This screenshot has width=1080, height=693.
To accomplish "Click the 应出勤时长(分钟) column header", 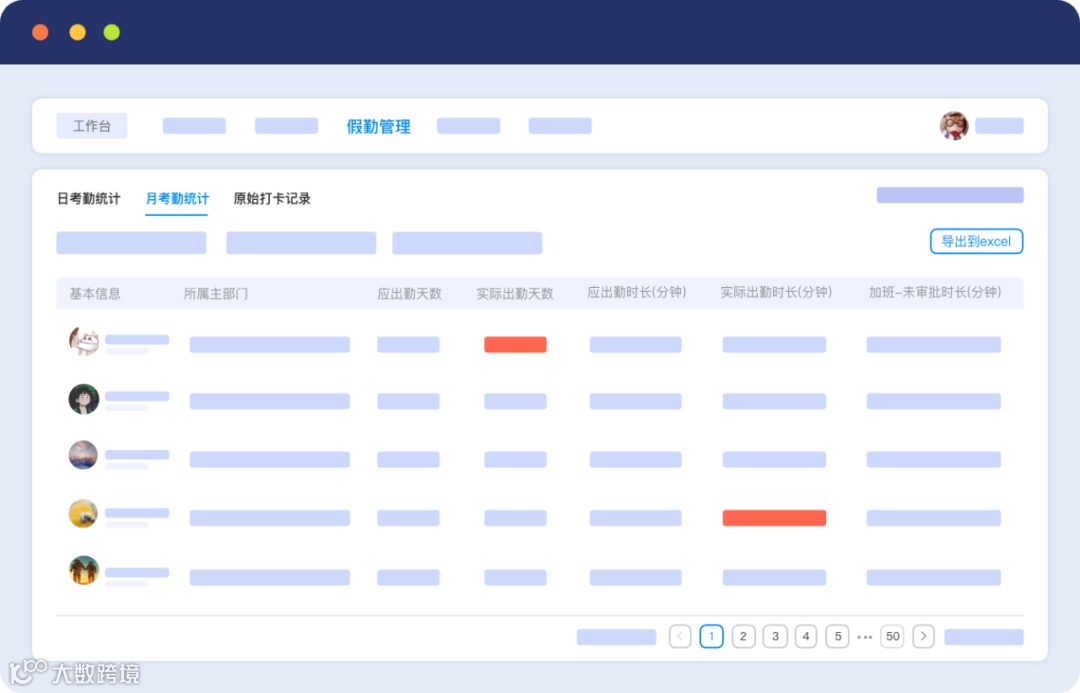I will coord(636,292).
